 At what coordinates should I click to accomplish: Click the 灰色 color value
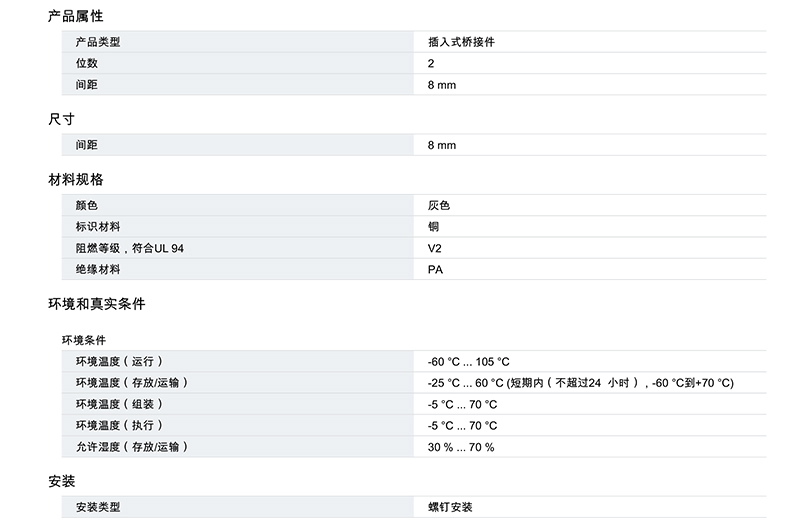click(x=438, y=205)
